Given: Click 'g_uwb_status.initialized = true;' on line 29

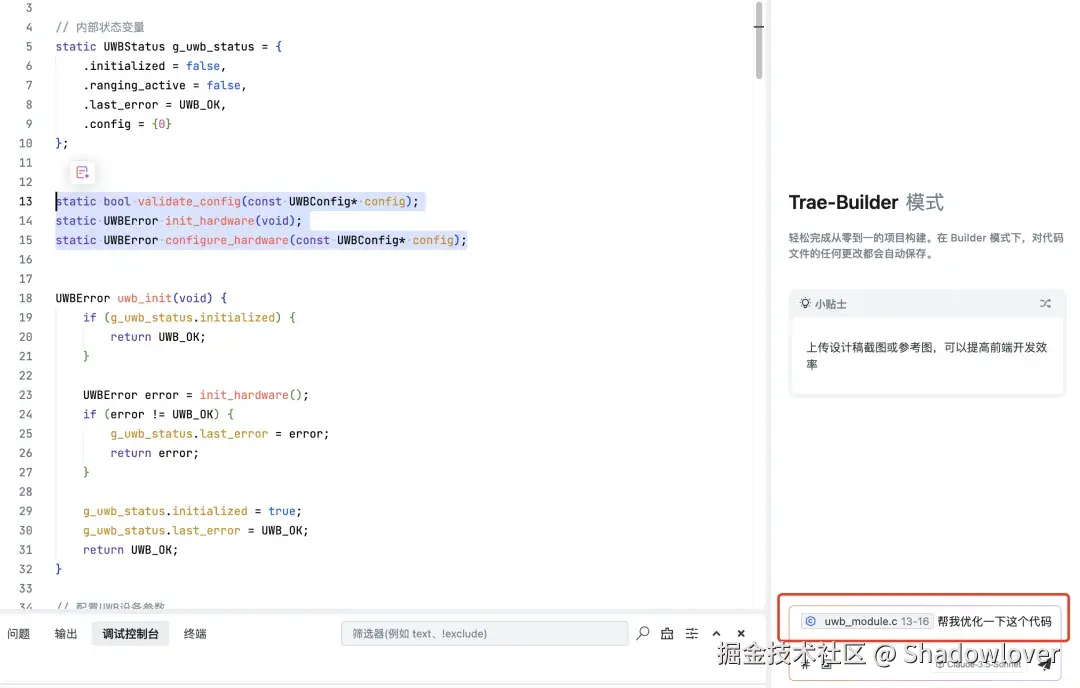Looking at the screenshot, I should (x=192, y=511).
